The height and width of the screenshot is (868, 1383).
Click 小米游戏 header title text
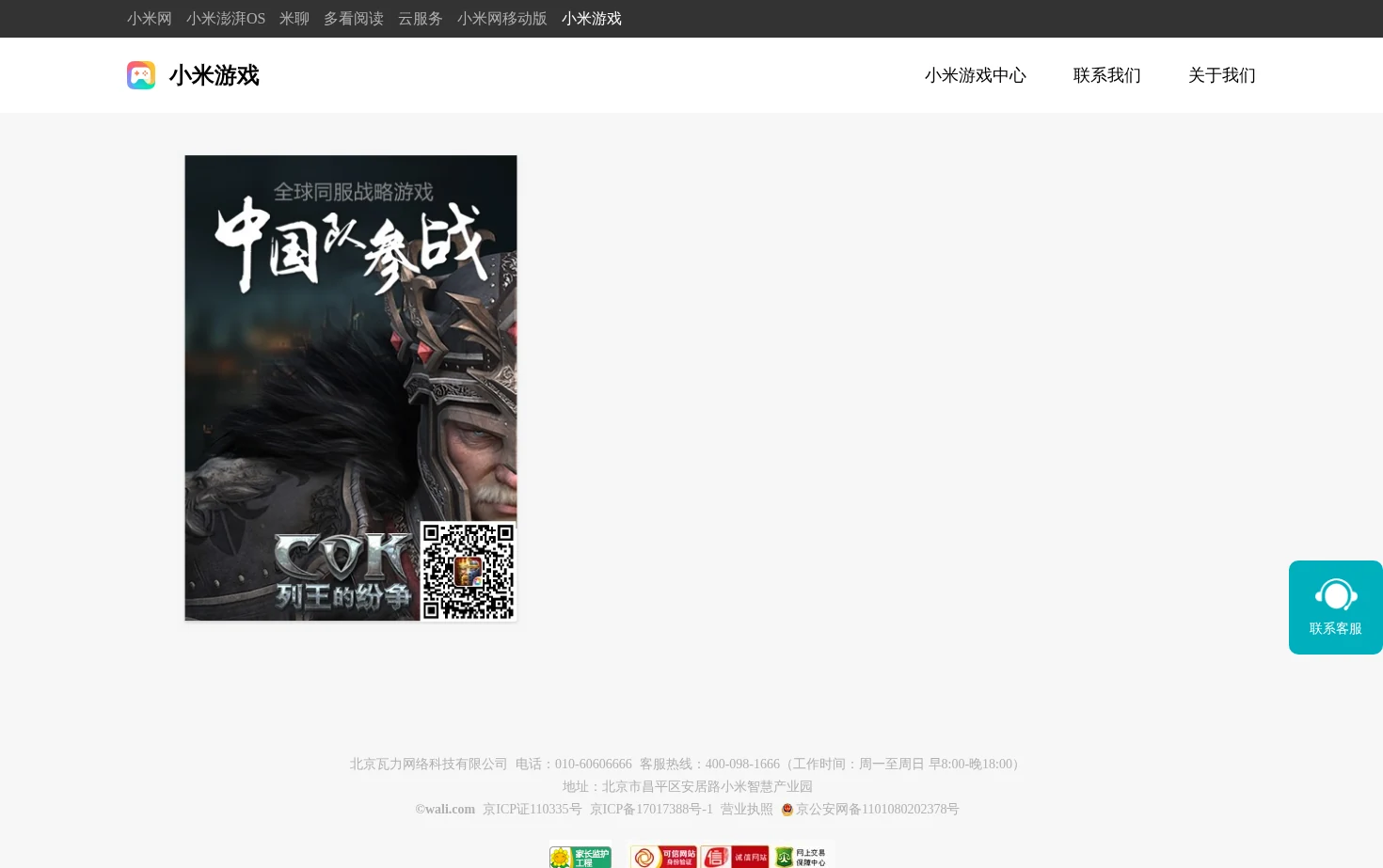(215, 75)
